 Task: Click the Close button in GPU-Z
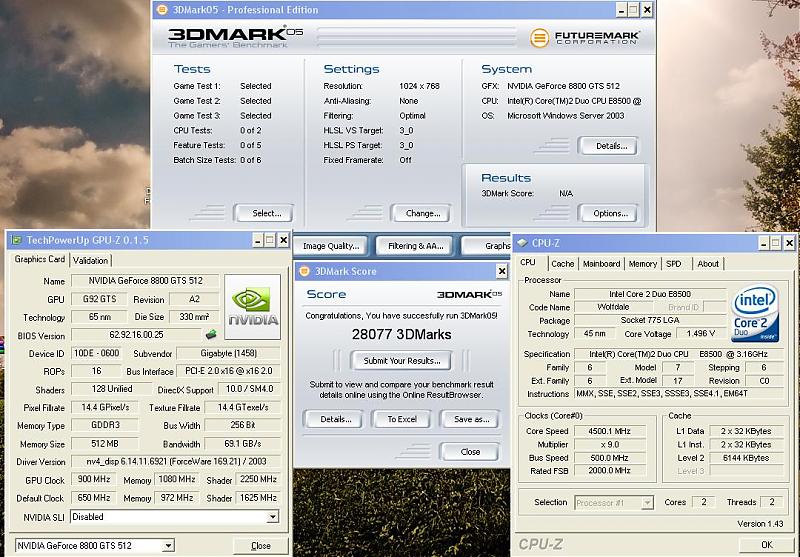pyautogui.click(x=261, y=546)
